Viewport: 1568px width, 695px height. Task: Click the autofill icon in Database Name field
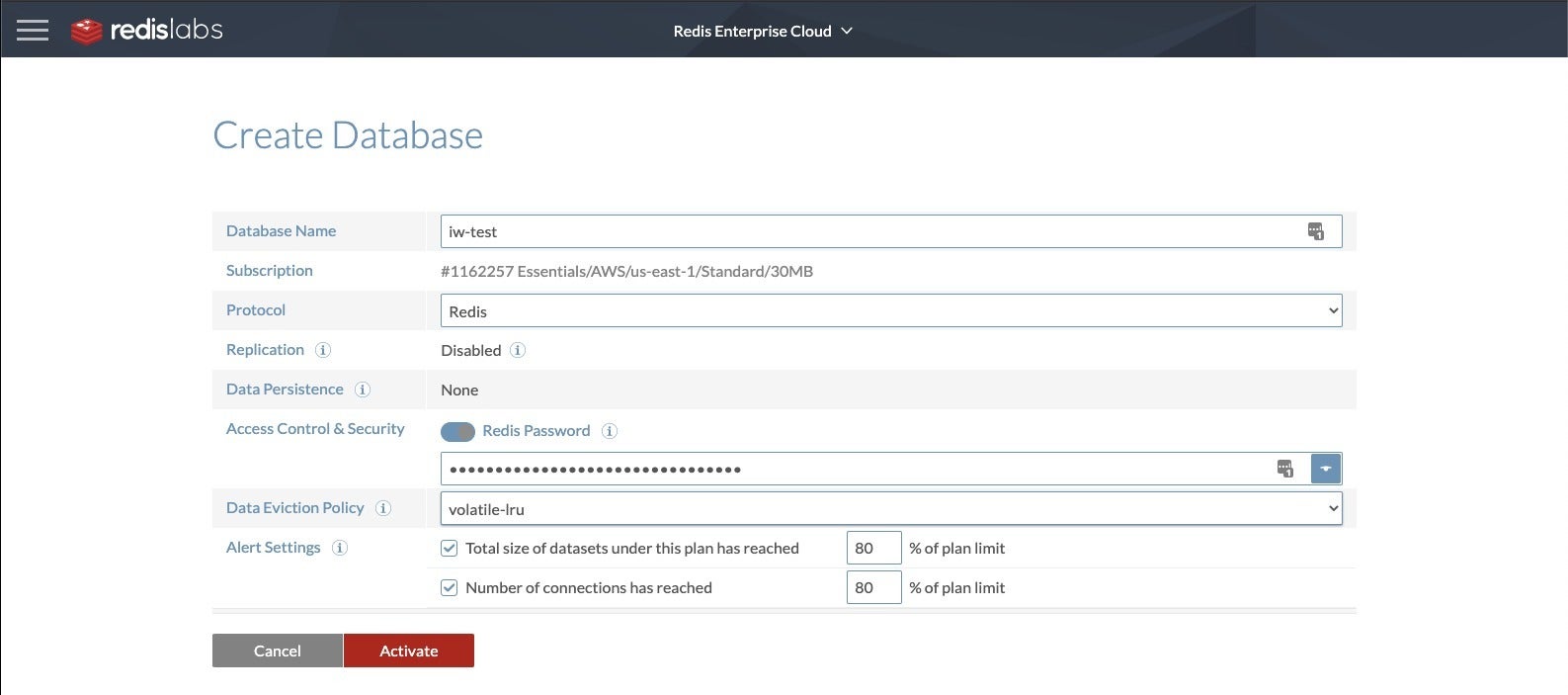(1316, 231)
